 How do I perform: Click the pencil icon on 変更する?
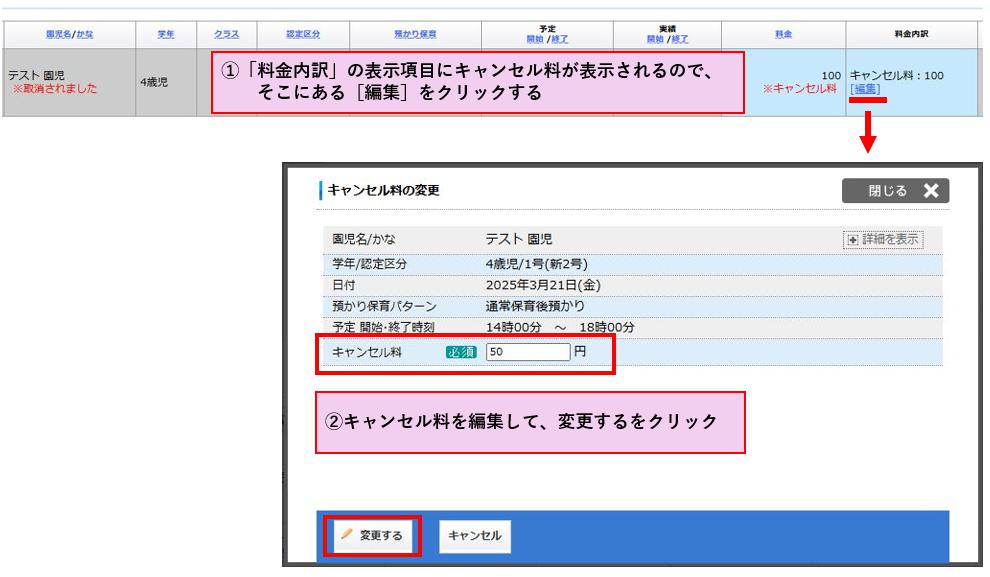[346, 535]
